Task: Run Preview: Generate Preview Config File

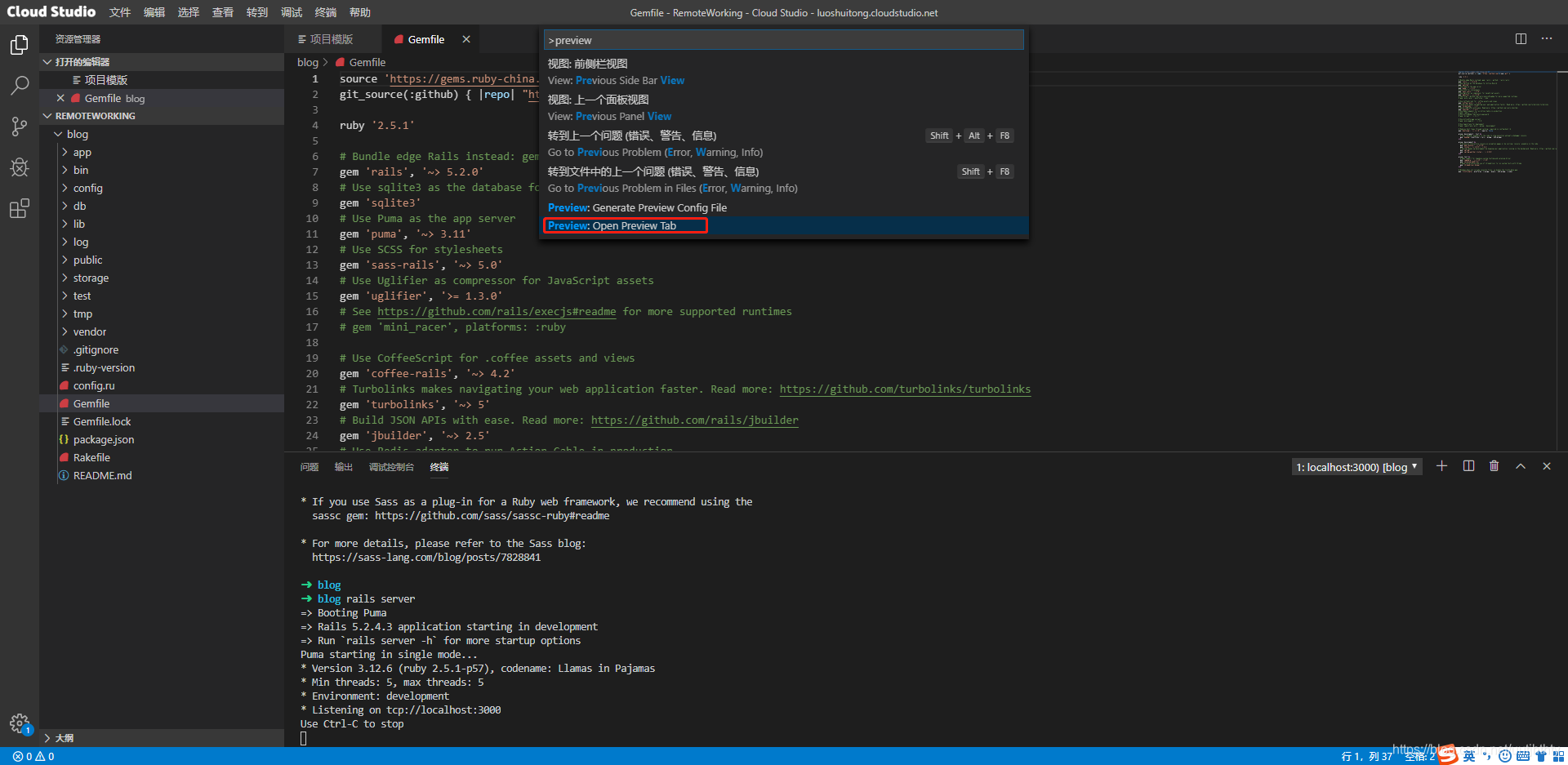Action: pyautogui.click(x=784, y=207)
